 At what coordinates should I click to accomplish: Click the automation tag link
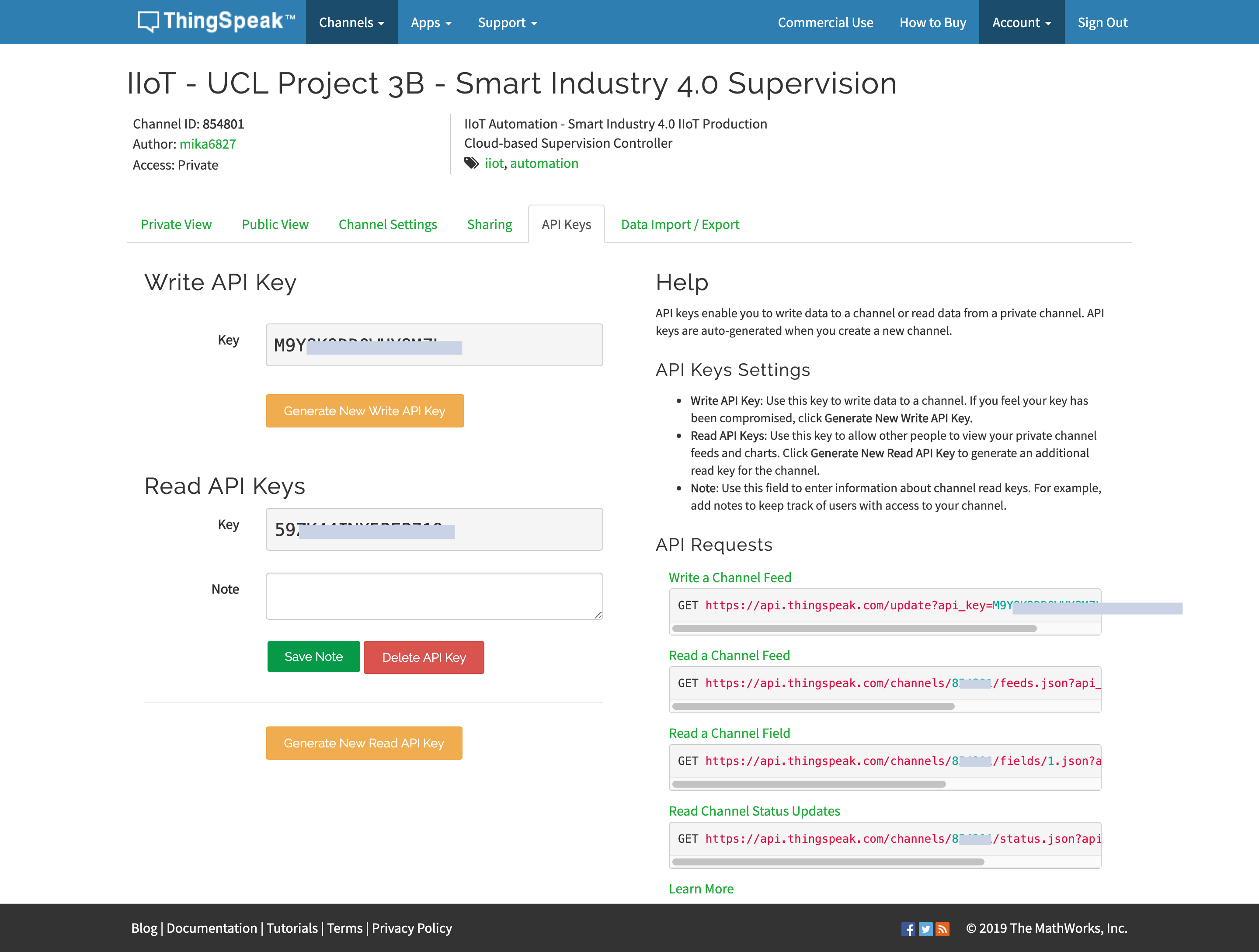tap(544, 163)
